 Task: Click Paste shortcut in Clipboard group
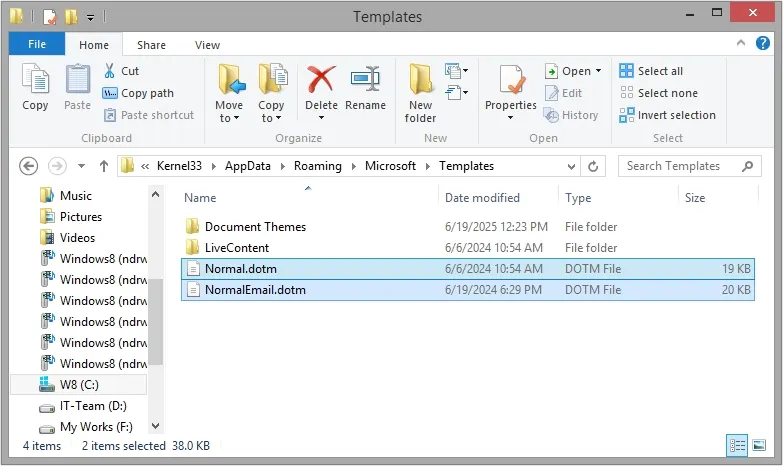click(x=148, y=115)
